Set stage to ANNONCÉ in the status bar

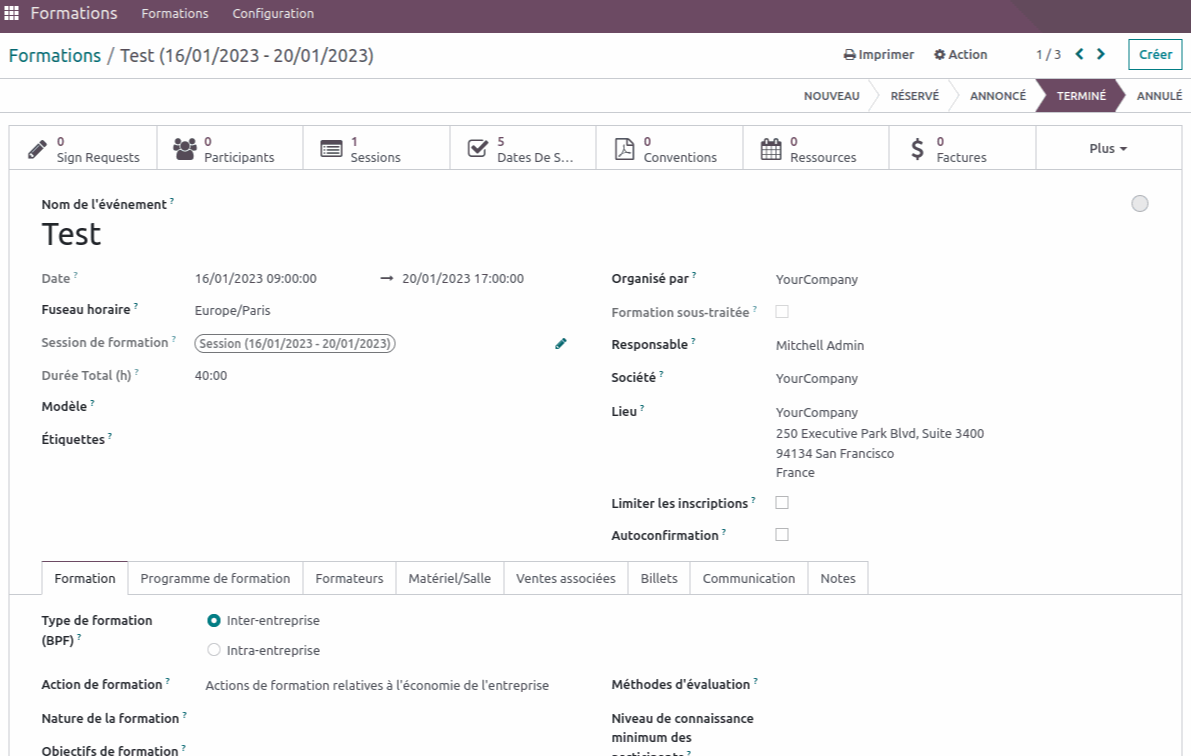pos(997,95)
